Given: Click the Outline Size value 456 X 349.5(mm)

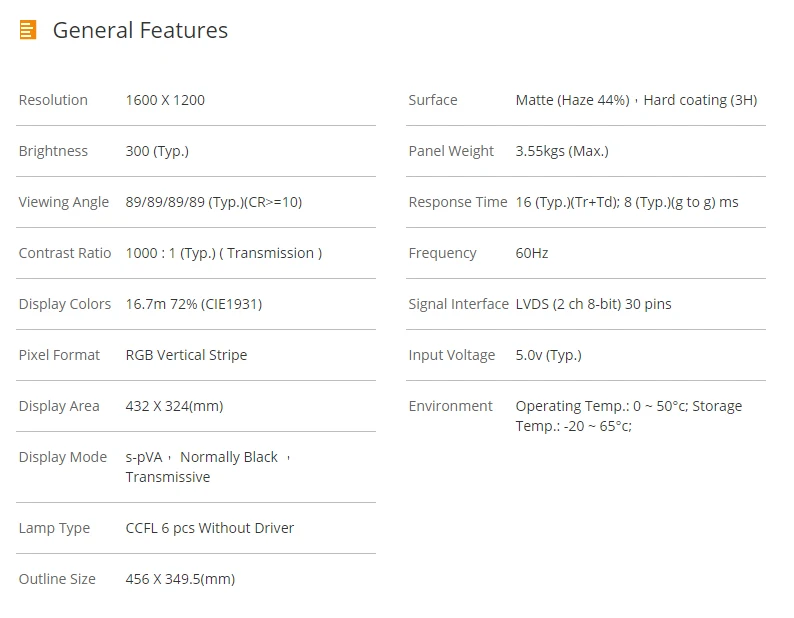Looking at the screenshot, I should tap(180, 579).
